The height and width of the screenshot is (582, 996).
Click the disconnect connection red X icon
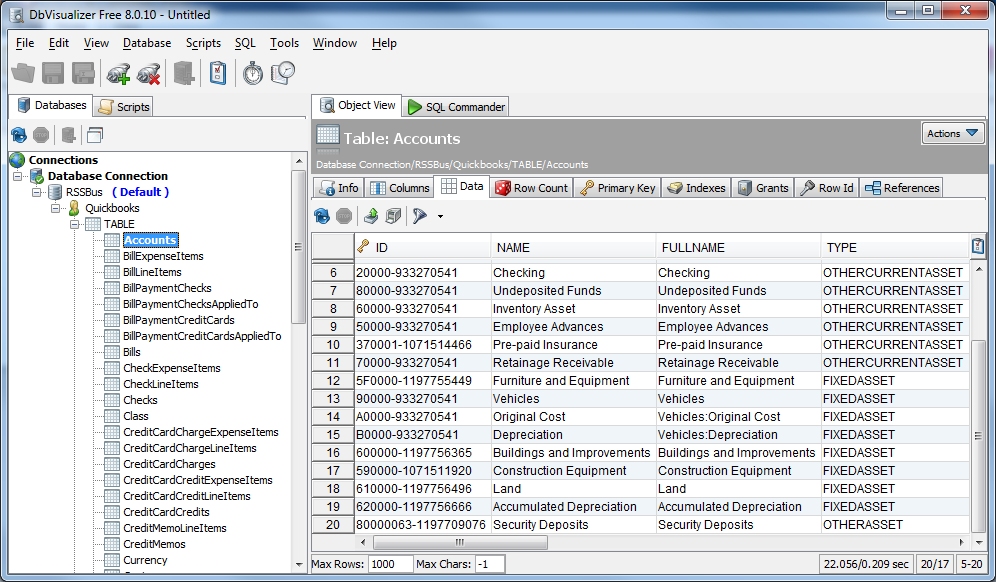pos(149,73)
